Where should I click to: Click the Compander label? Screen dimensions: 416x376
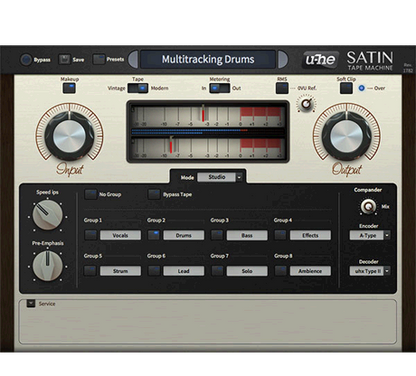(x=368, y=190)
